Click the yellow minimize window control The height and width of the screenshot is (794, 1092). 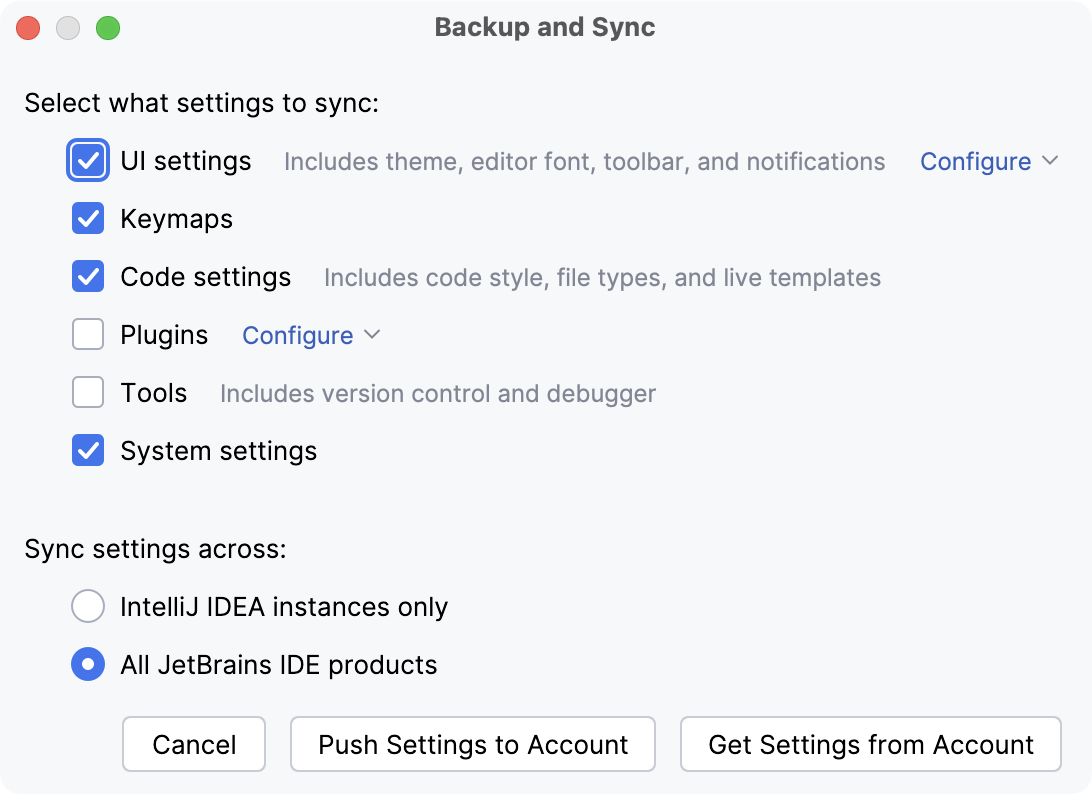point(68,28)
